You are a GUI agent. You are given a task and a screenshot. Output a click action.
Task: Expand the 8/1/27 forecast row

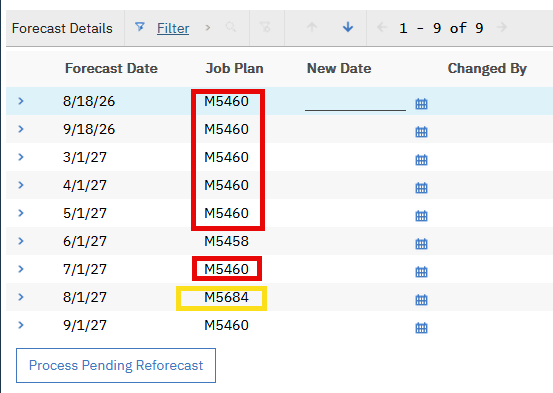21,297
